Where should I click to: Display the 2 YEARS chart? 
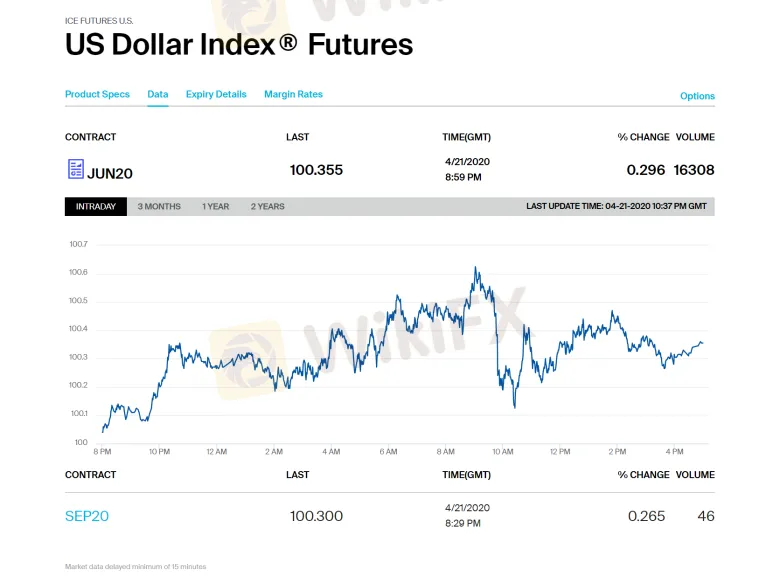tap(267, 206)
